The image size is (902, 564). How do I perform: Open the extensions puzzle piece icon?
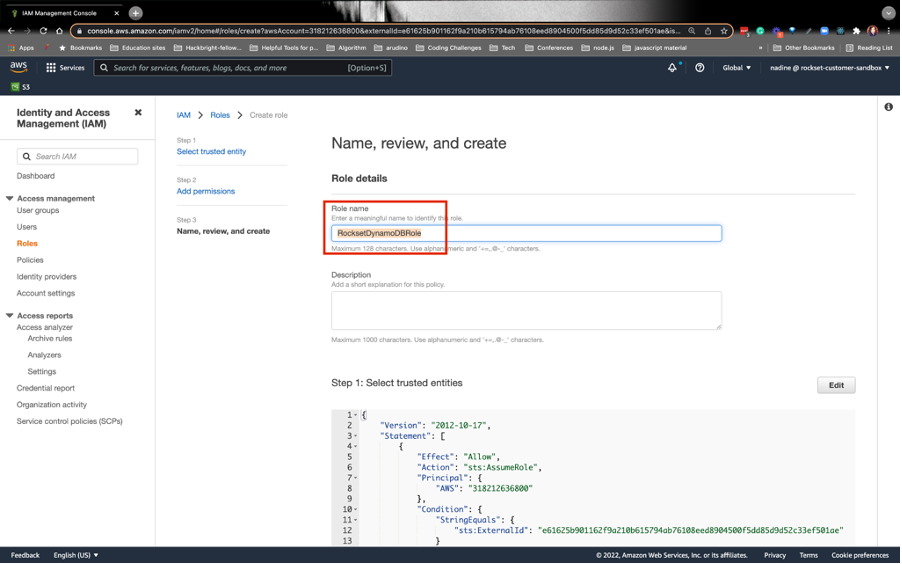click(857, 31)
